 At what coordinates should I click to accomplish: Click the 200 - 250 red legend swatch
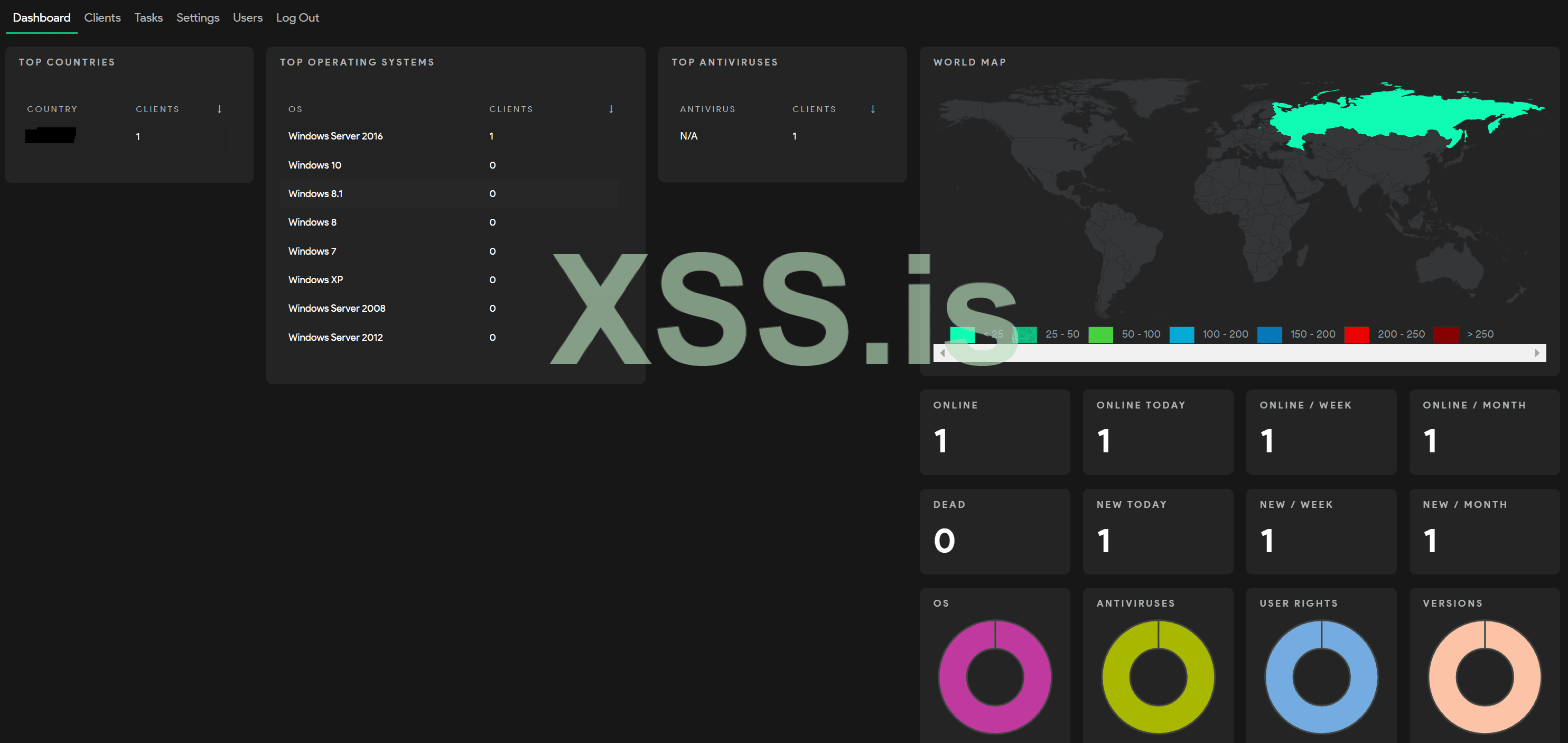(x=1356, y=335)
